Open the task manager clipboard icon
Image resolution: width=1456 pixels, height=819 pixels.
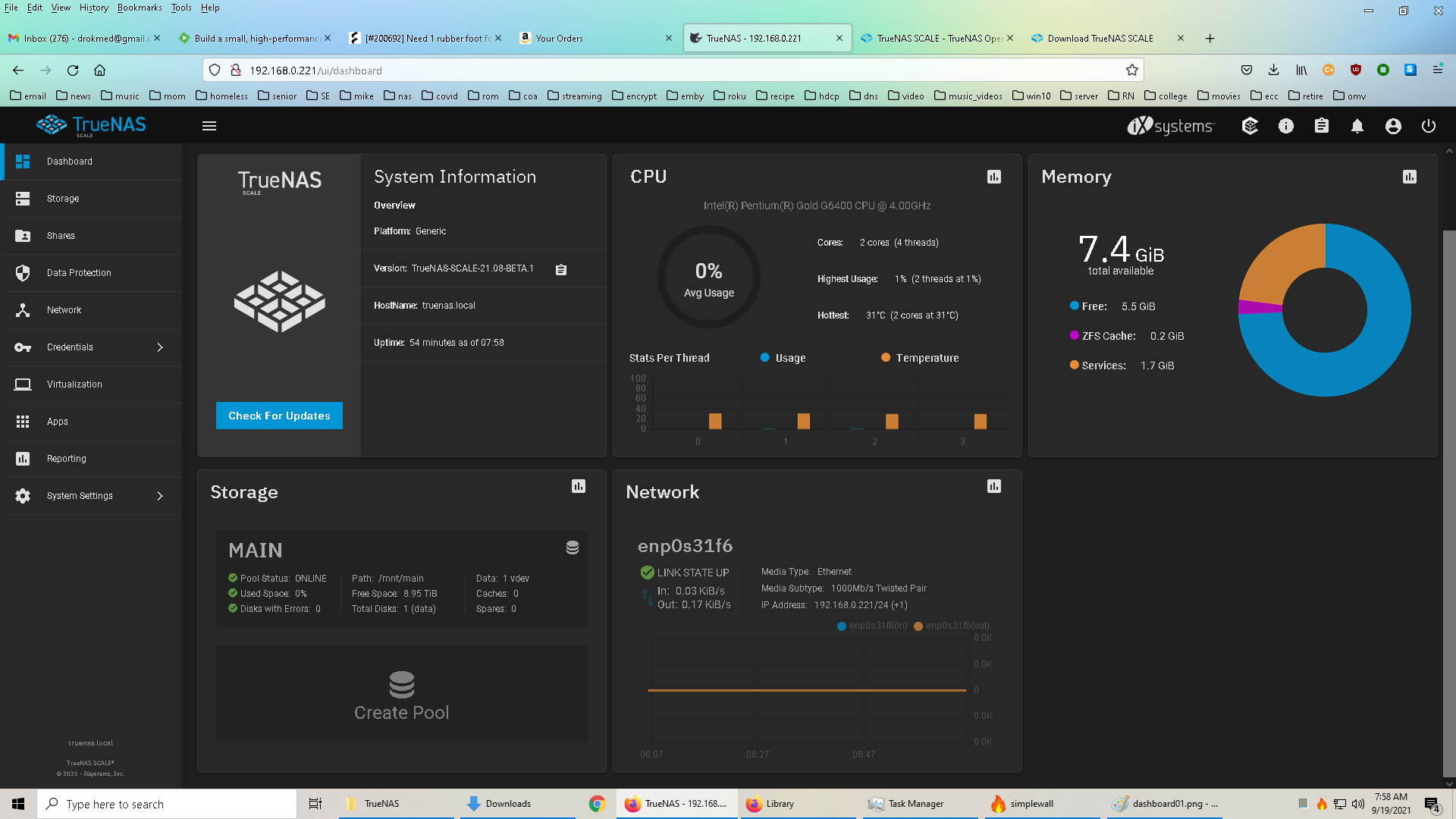pos(1322,126)
